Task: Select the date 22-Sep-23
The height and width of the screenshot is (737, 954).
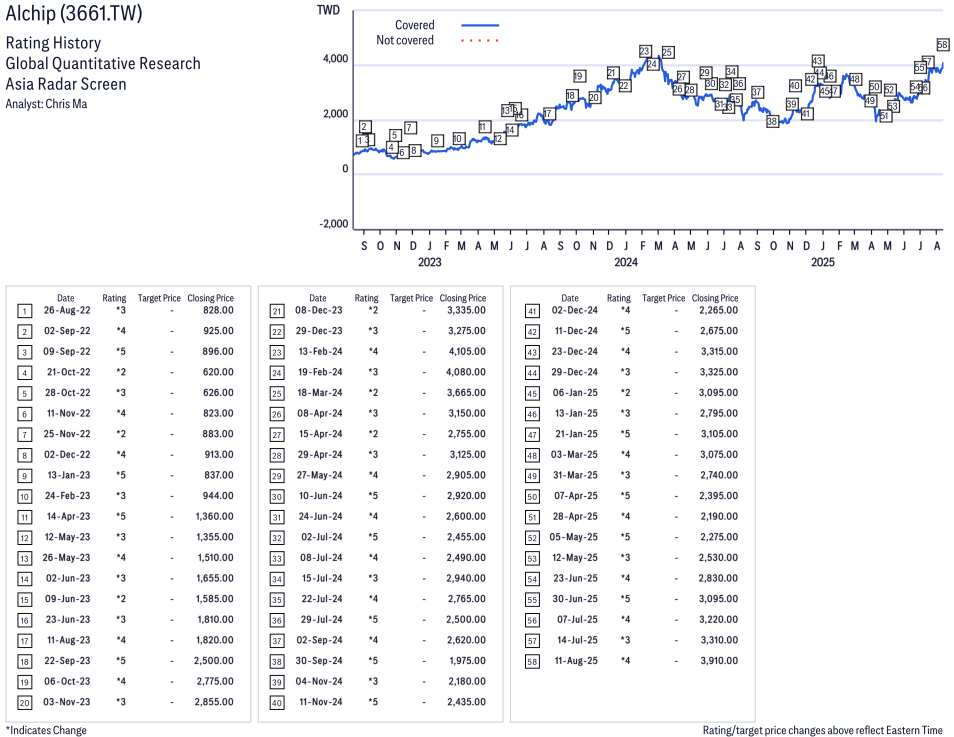Action: (x=66, y=661)
